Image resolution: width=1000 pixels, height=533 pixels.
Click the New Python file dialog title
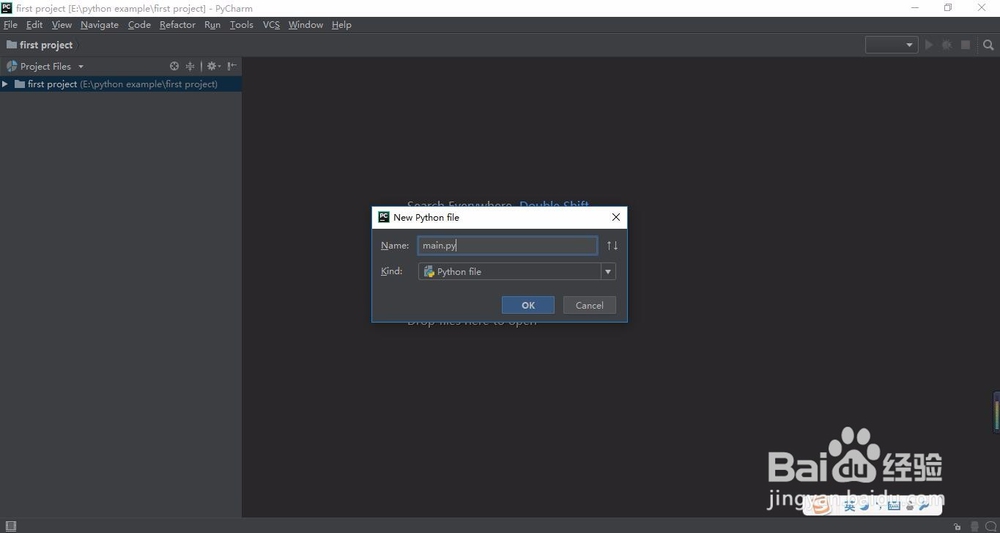pyautogui.click(x=426, y=217)
